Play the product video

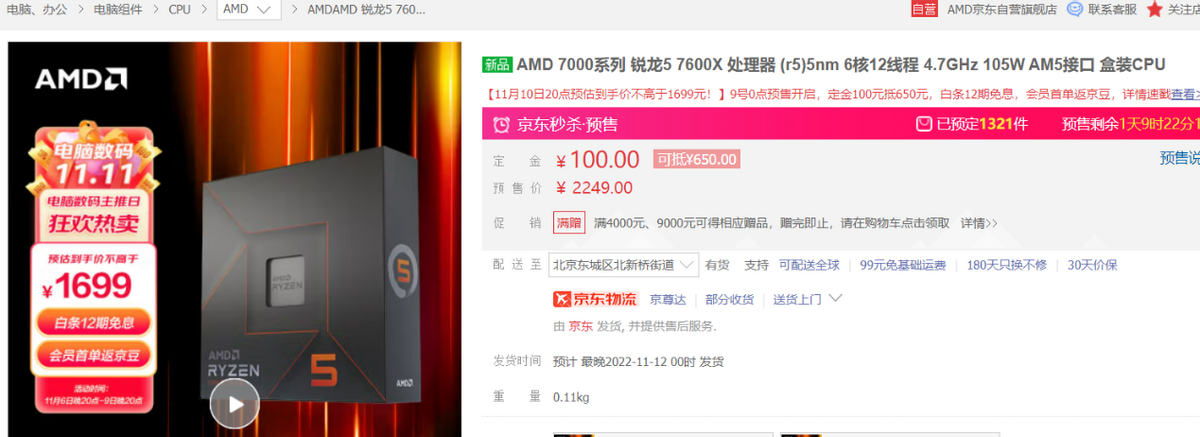[234, 404]
